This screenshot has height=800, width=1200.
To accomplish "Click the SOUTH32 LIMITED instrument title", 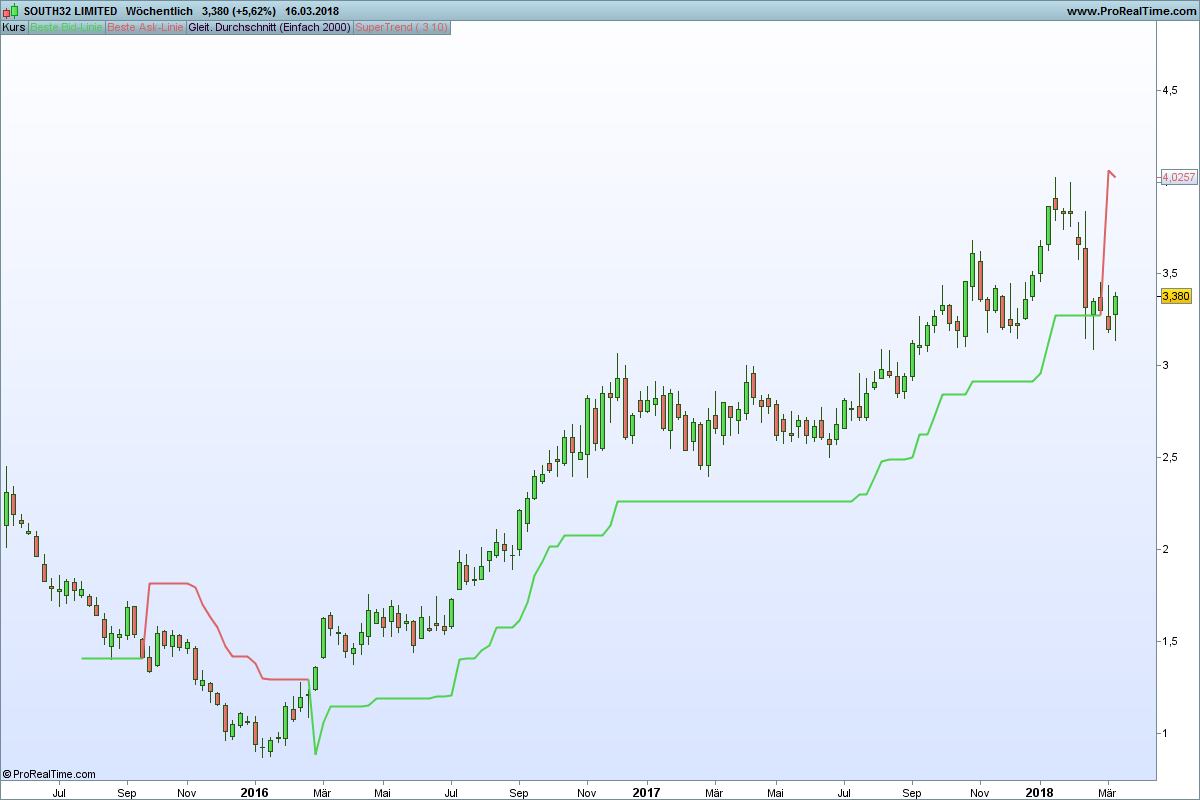I will click(x=70, y=11).
